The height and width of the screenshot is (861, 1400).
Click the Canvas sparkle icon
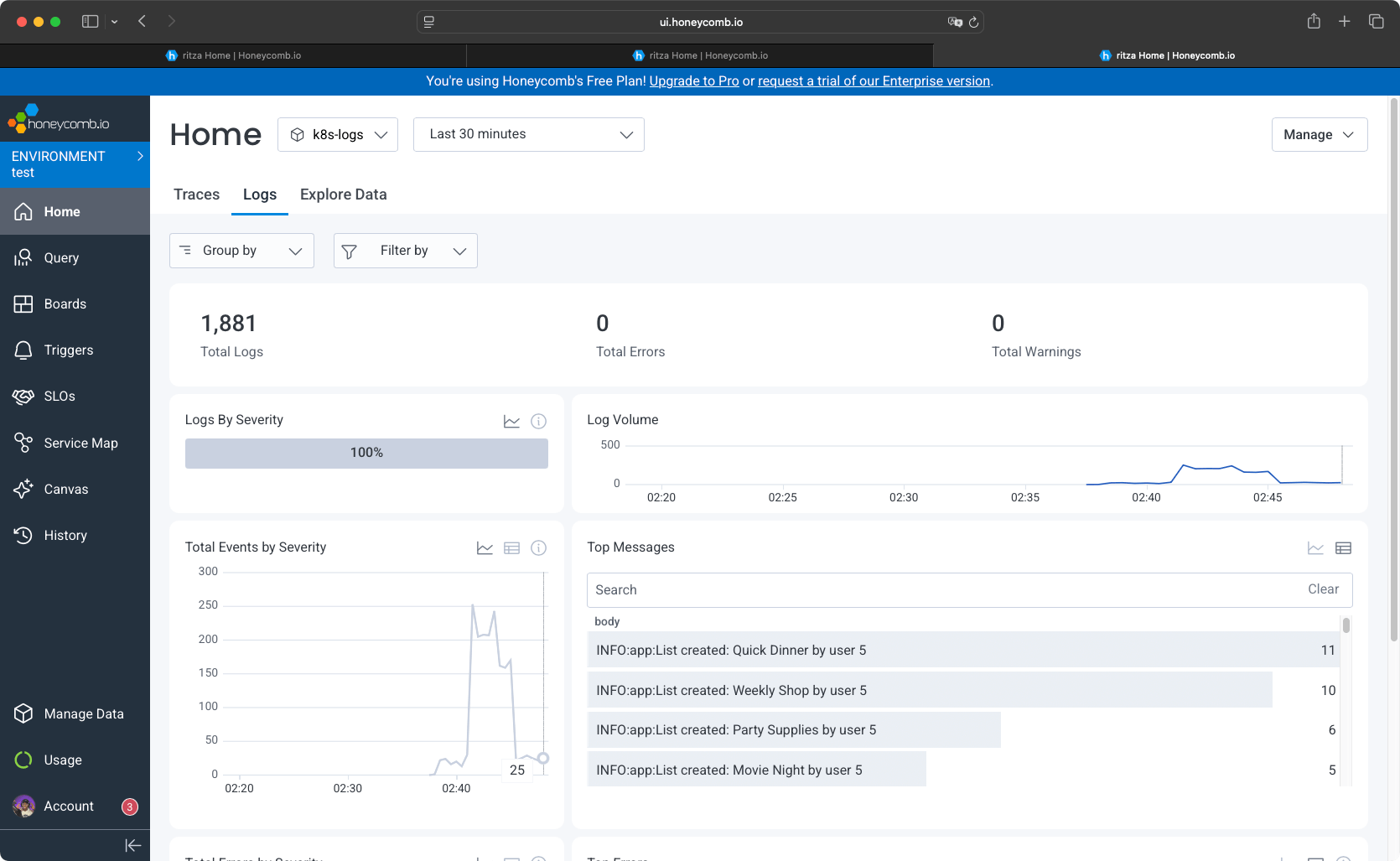point(23,489)
